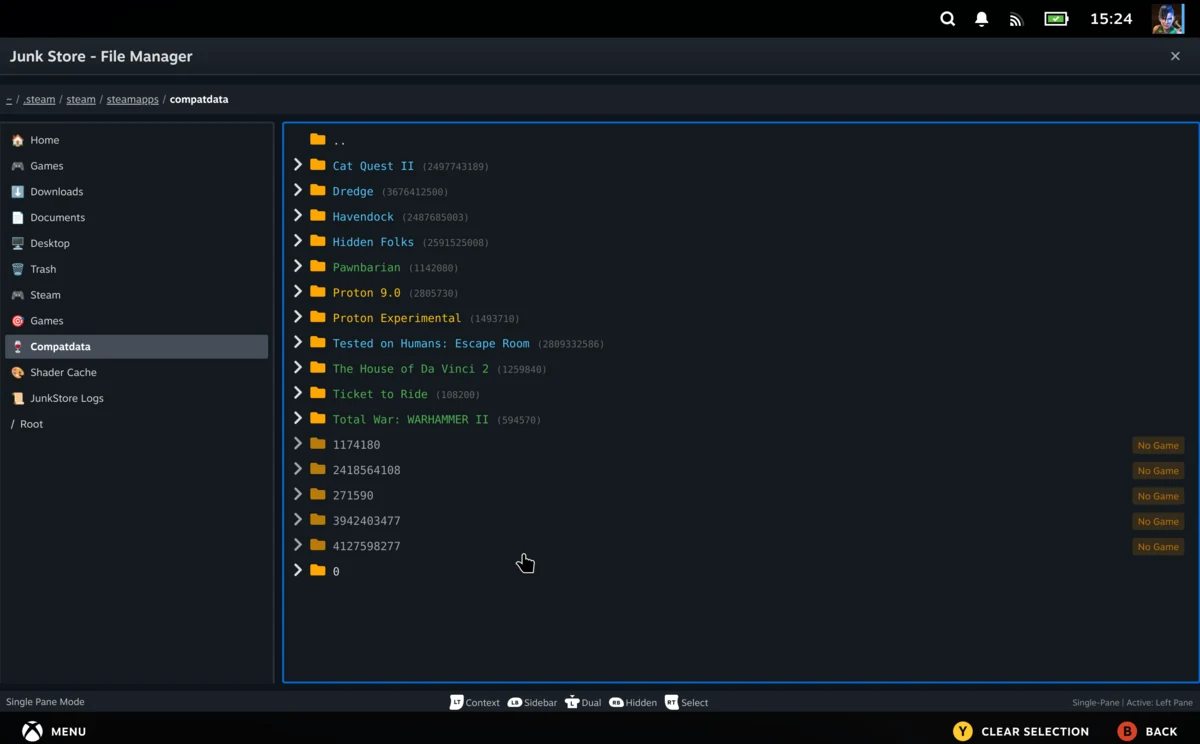This screenshot has height=744, width=1200.
Task: Expand the Havendock folder
Action: [x=298, y=215]
